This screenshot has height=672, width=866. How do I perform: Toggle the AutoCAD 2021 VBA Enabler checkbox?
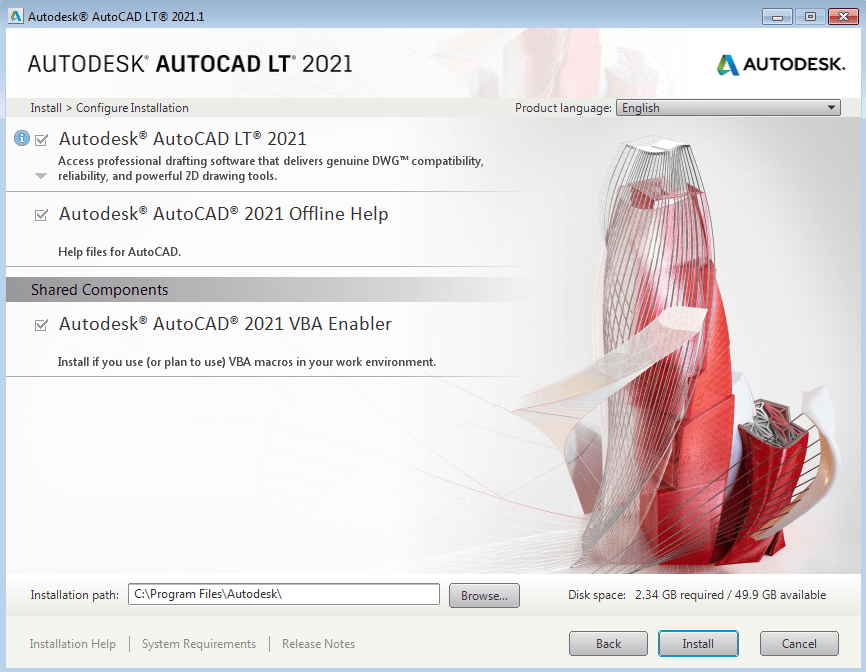point(41,325)
